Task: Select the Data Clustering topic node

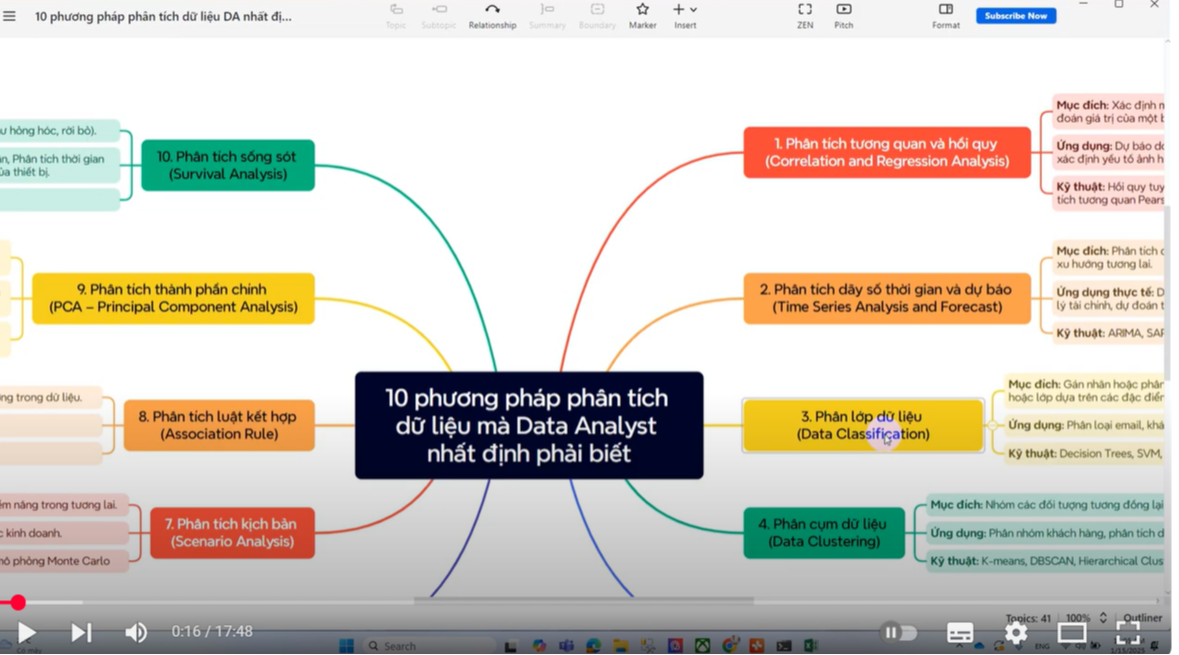Action: 824,533
